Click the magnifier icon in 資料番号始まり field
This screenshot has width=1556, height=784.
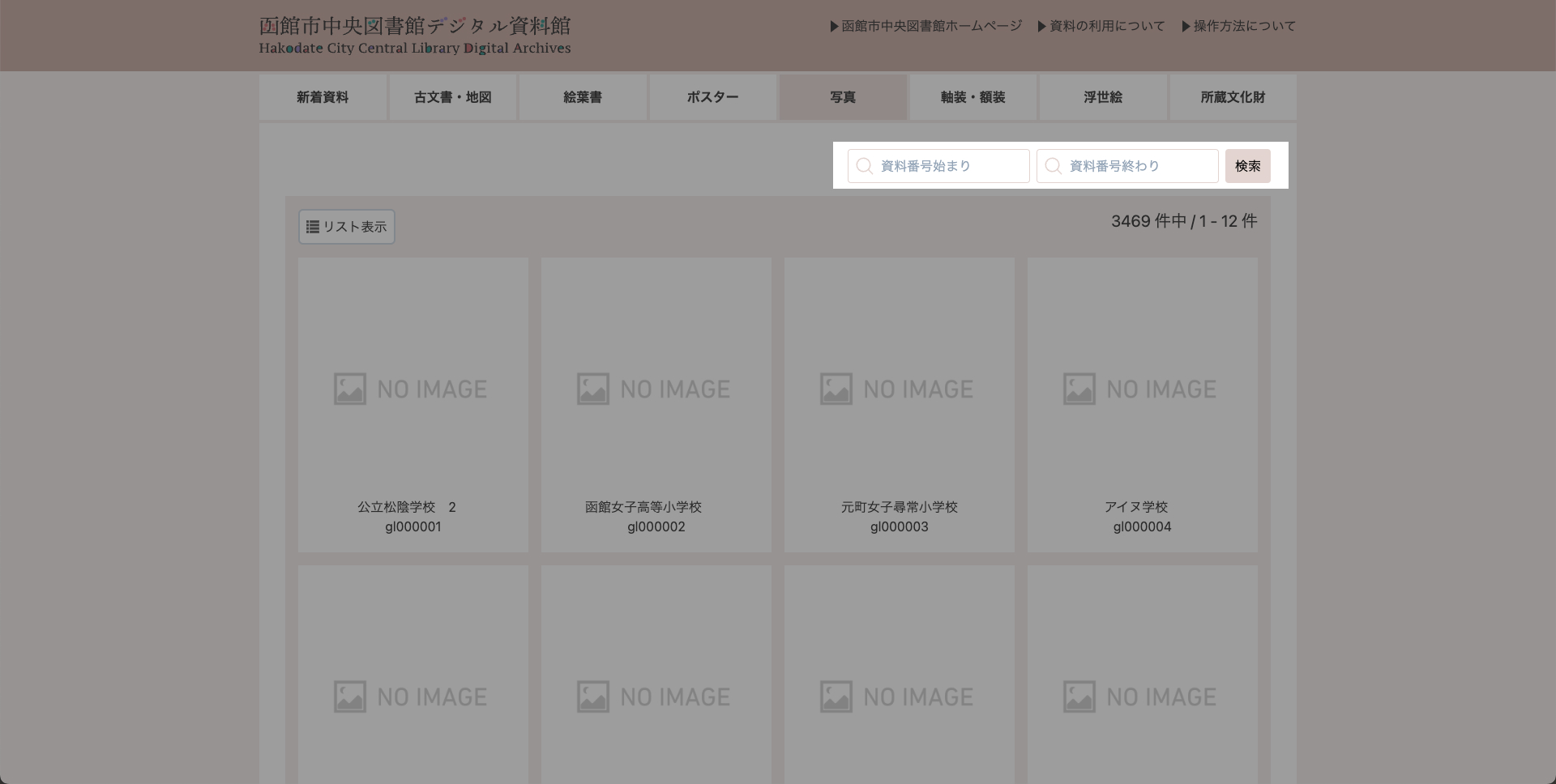pyautogui.click(x=865, y=166)
